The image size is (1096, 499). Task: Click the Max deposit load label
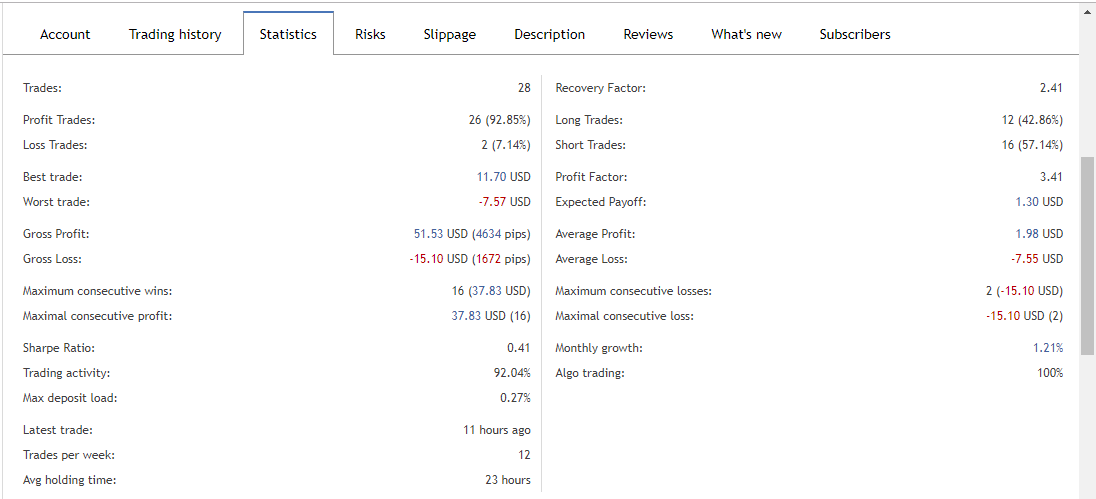[70, 398]
